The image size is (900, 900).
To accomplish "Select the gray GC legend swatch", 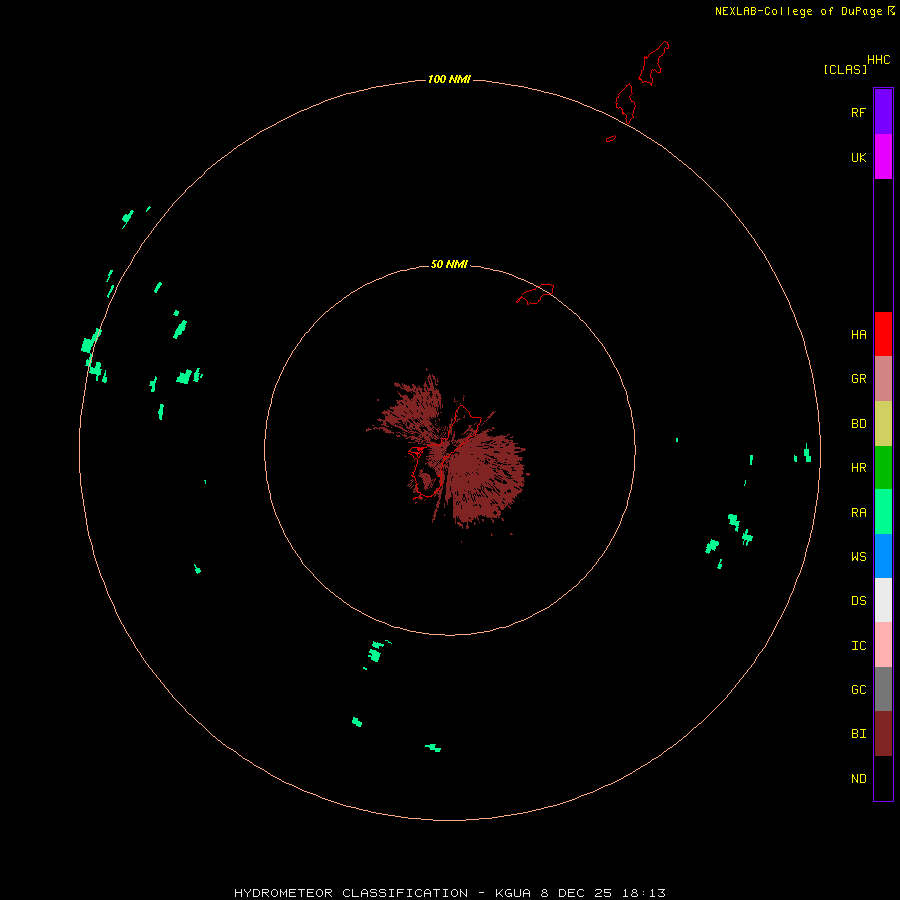I will point(883,689).
